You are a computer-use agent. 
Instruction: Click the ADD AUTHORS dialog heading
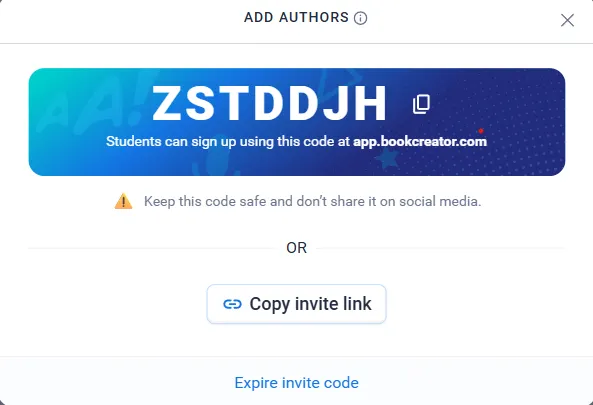[296, 17]
